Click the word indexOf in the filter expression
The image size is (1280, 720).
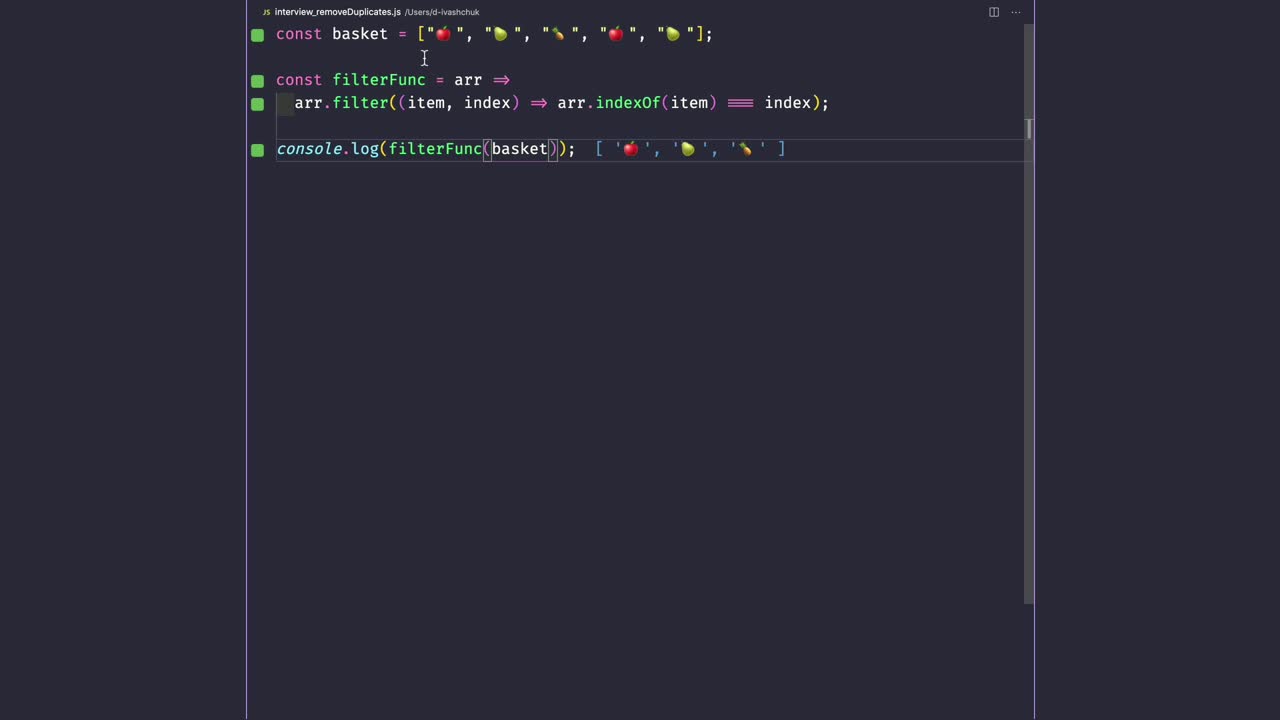(x=627, y=102)
